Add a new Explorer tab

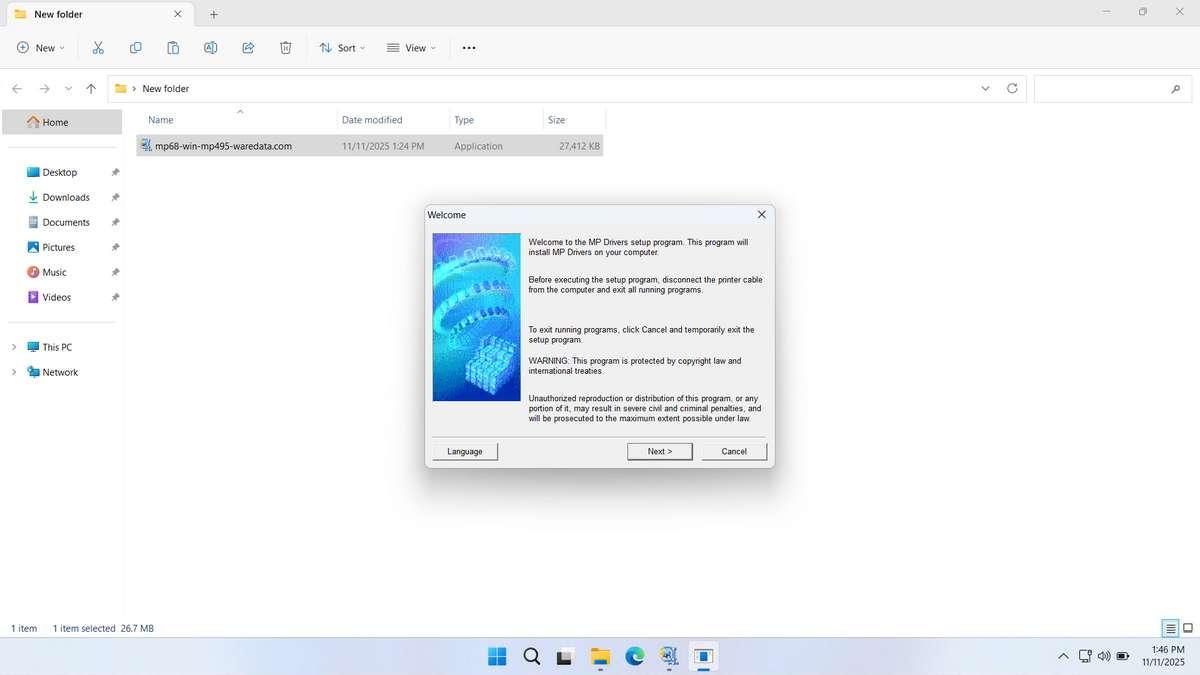pyautogui.click(x=213, y=14)
